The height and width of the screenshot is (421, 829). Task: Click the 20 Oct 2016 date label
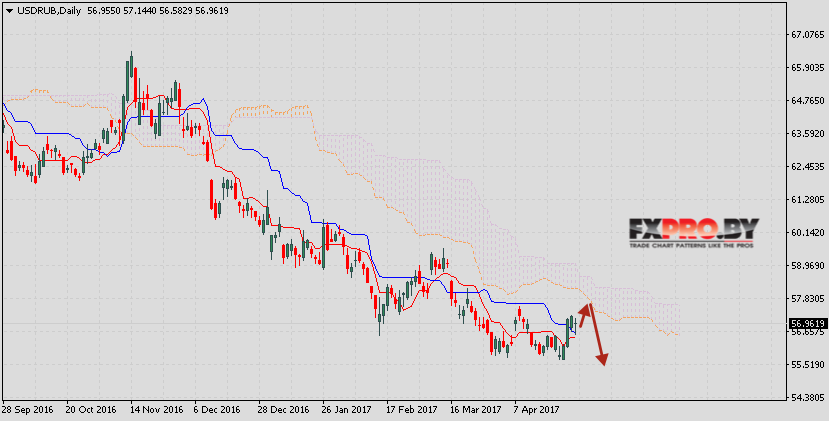[x=91, y=410]
